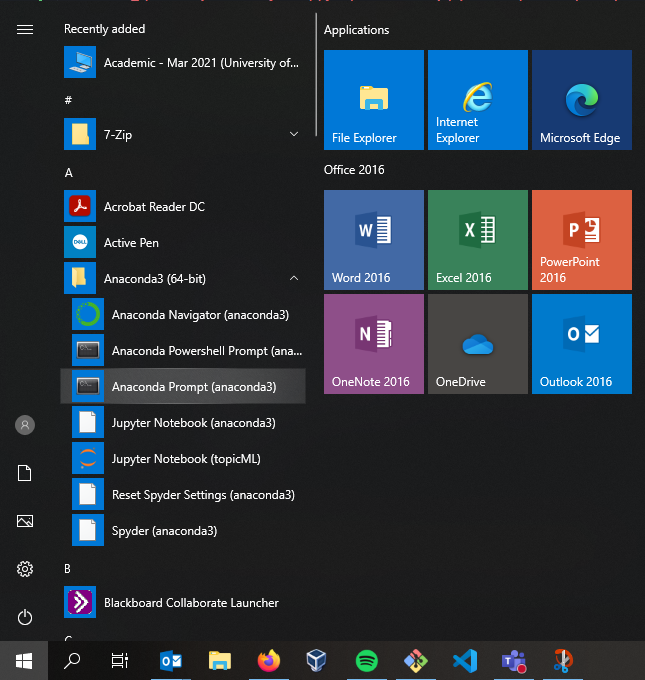The height and width of the screenshot is (680, 645).
Task: Open Spotify from the taskbar
Action: click(x=367, y=660)
